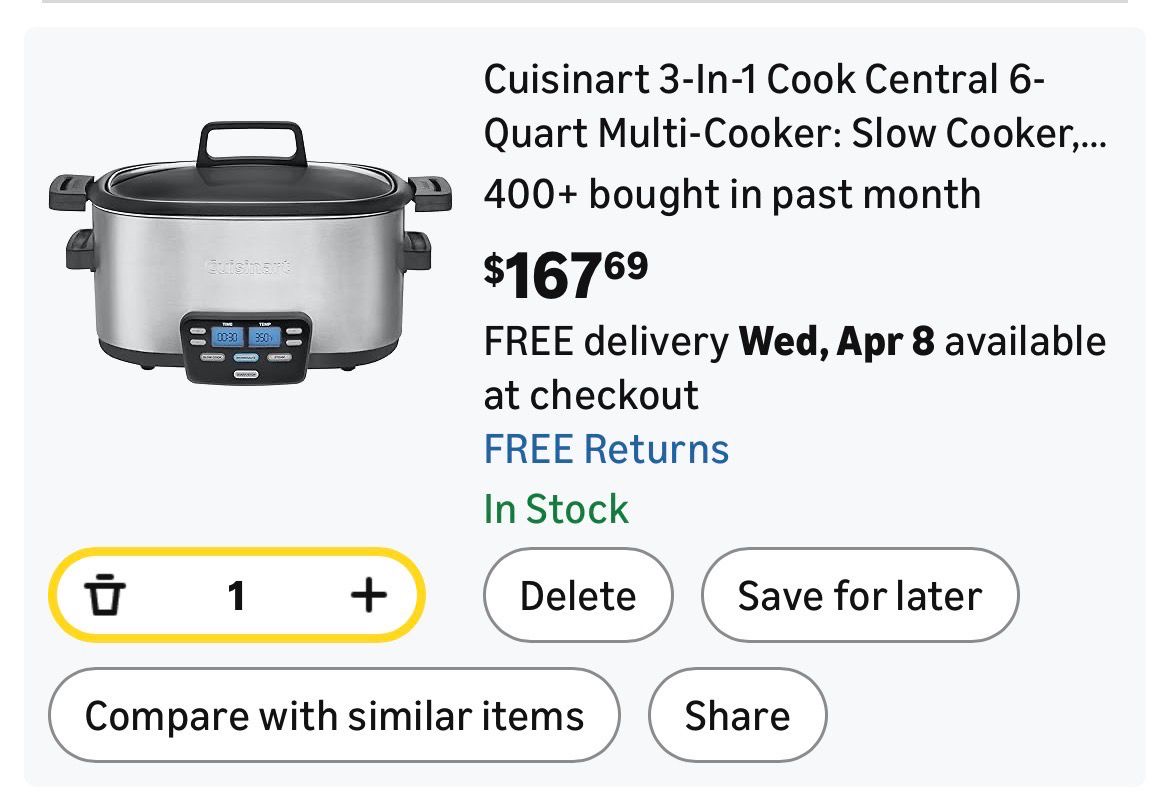Click the Cuisinart logo on the cooker image
1170x804 pixels.
point(249,267)
